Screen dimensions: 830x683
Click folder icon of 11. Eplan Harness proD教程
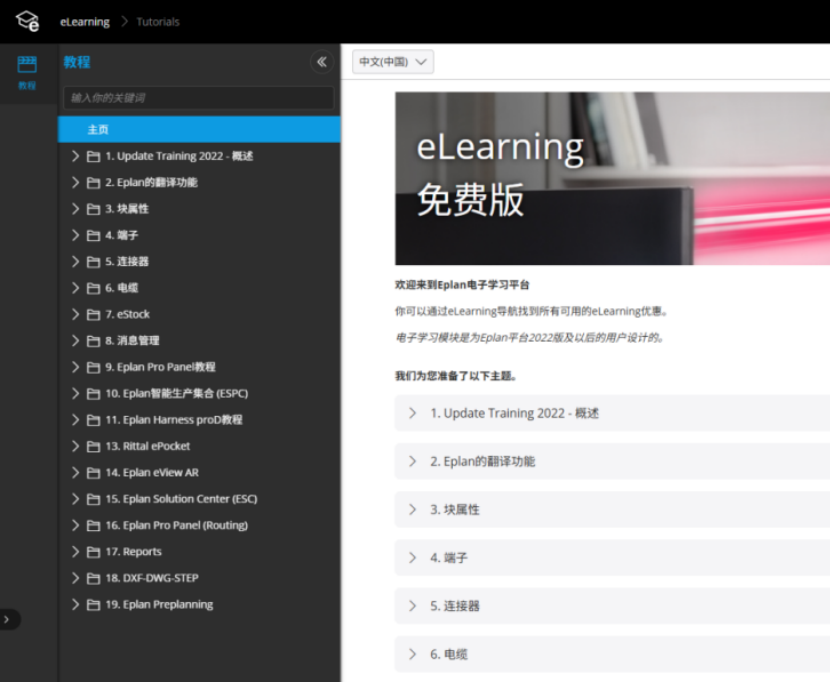(93, 420)
